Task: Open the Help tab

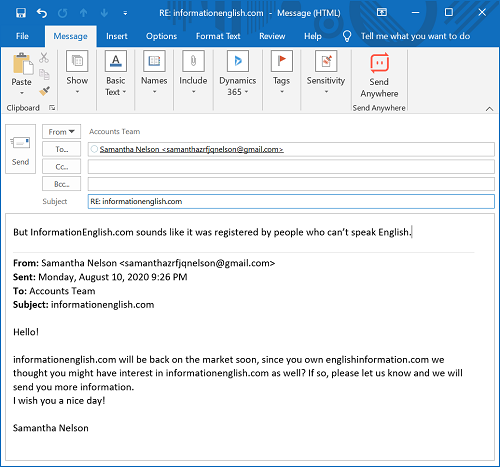Action: pyautogui.click(x=313, y=36)
